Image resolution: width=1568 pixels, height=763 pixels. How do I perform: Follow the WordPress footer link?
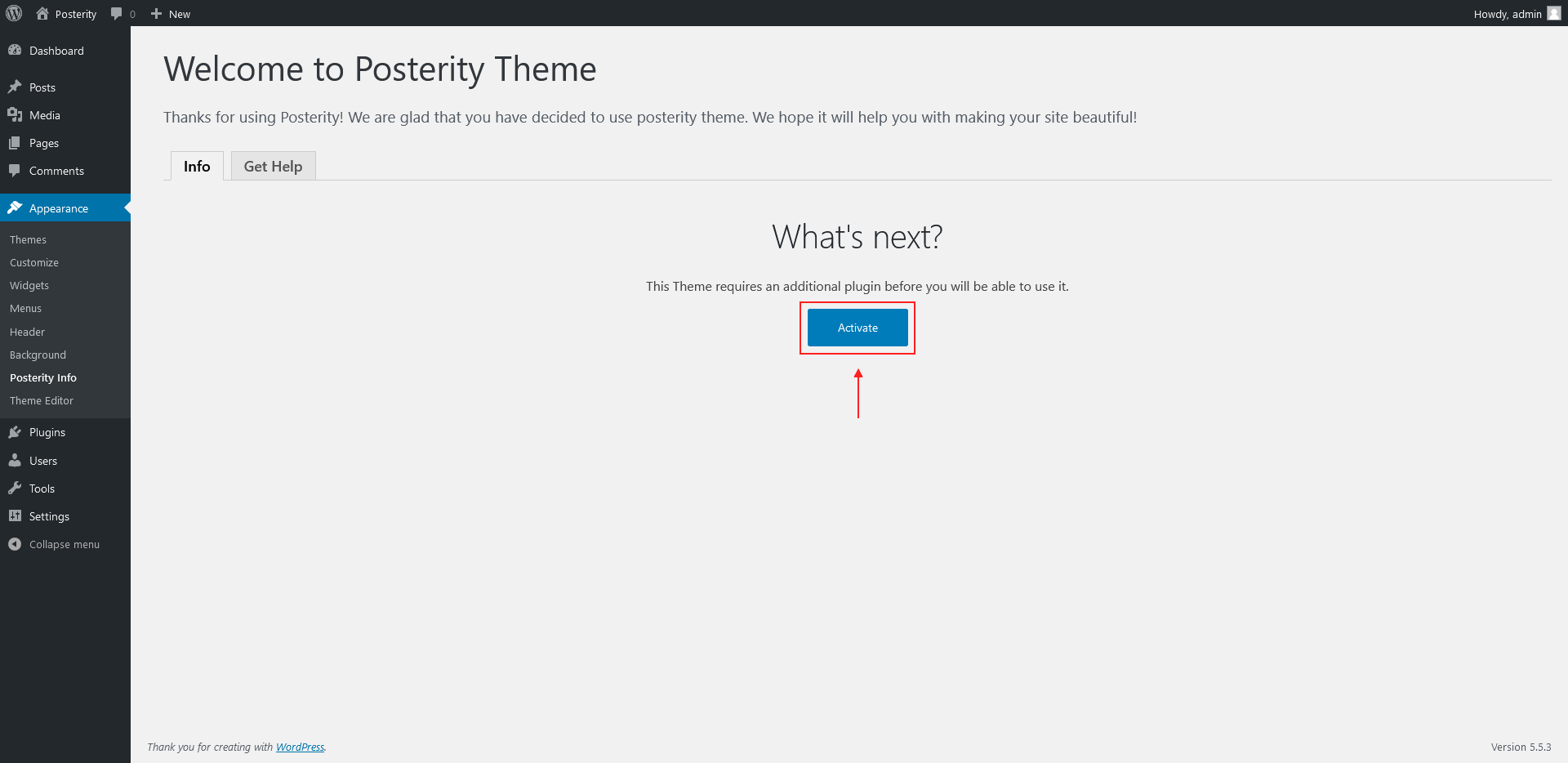[x=300, y=747]
